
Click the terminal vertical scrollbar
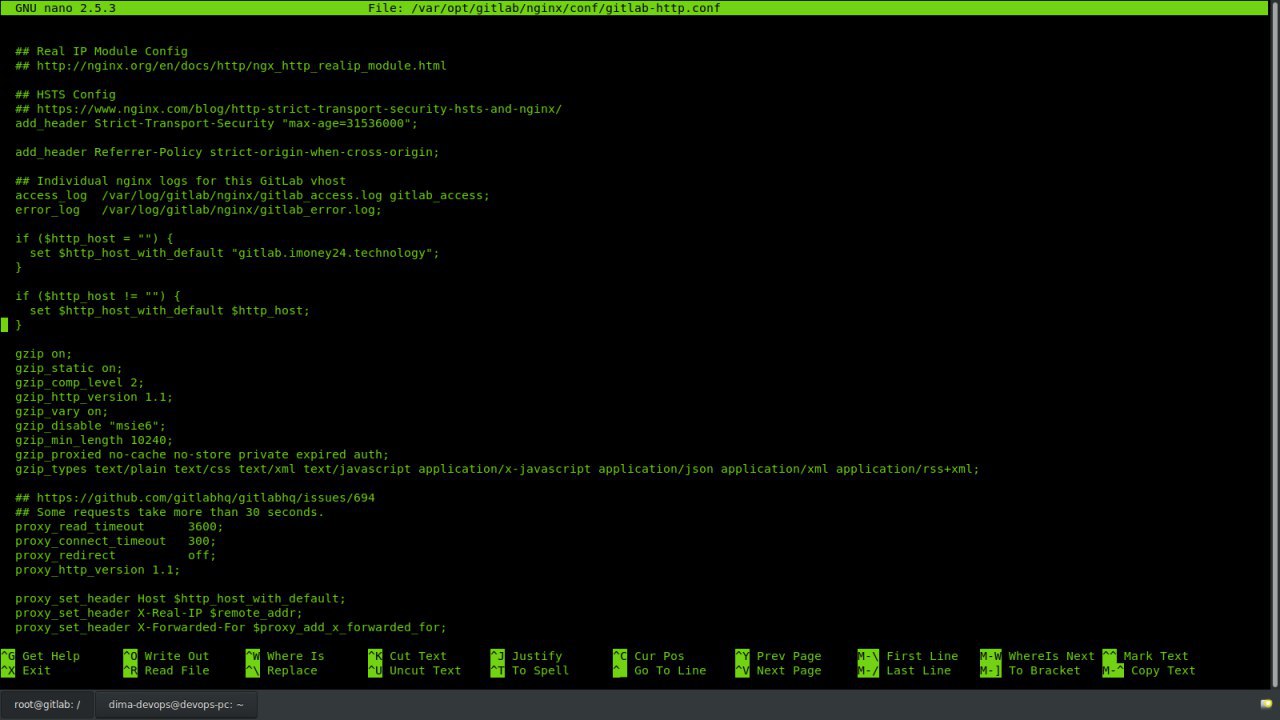(1275, 345)
